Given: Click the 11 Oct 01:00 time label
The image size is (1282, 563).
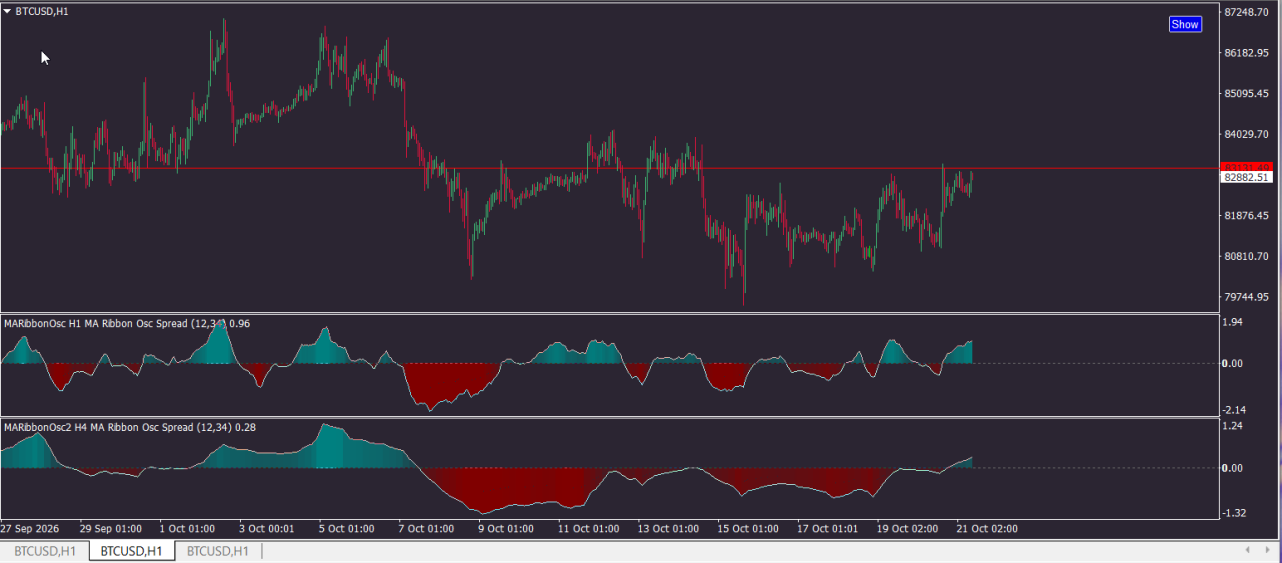Looking at the screenshot, I should 588,529.
